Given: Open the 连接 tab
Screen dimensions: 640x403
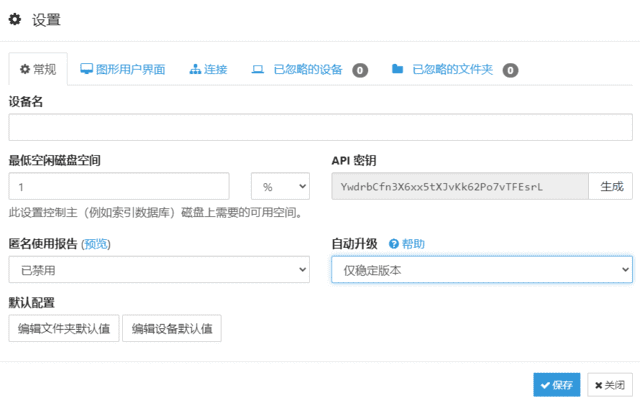Looking at the screenshot, I should tap(208, 70).
